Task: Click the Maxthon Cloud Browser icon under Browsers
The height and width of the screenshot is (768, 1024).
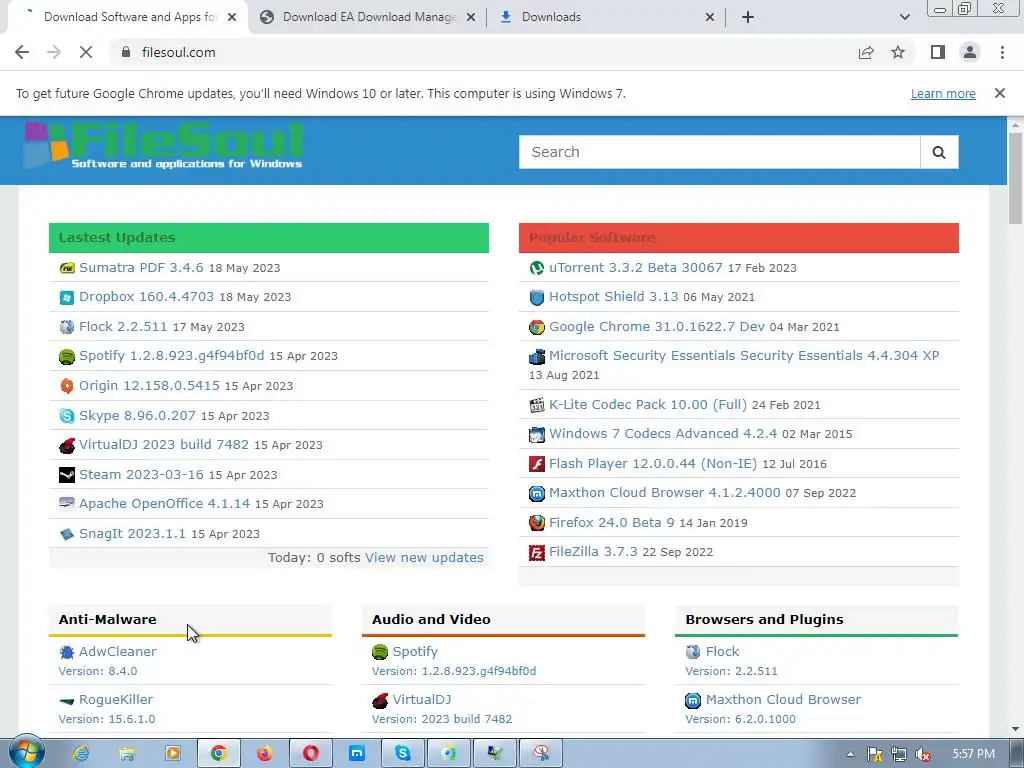Action: point(693,700)
